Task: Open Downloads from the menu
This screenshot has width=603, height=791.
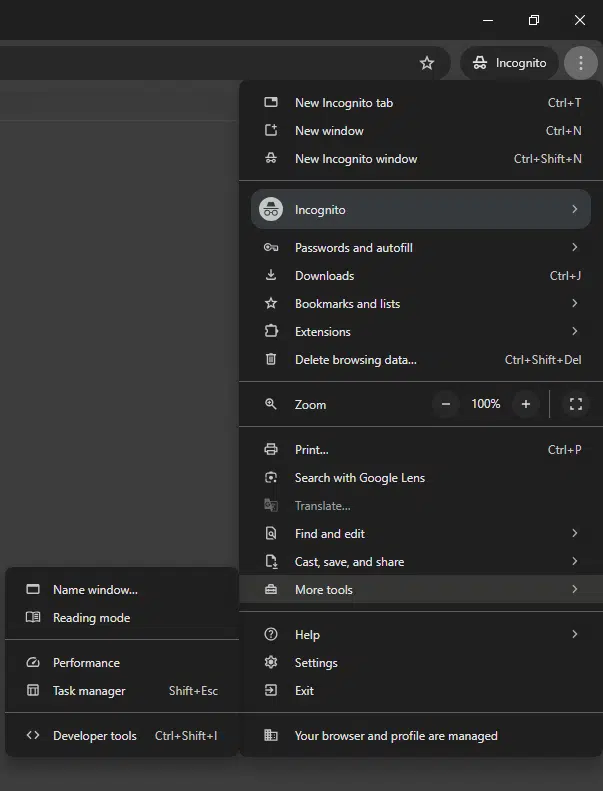Action: pyautogui.click(x=324, y=276)
